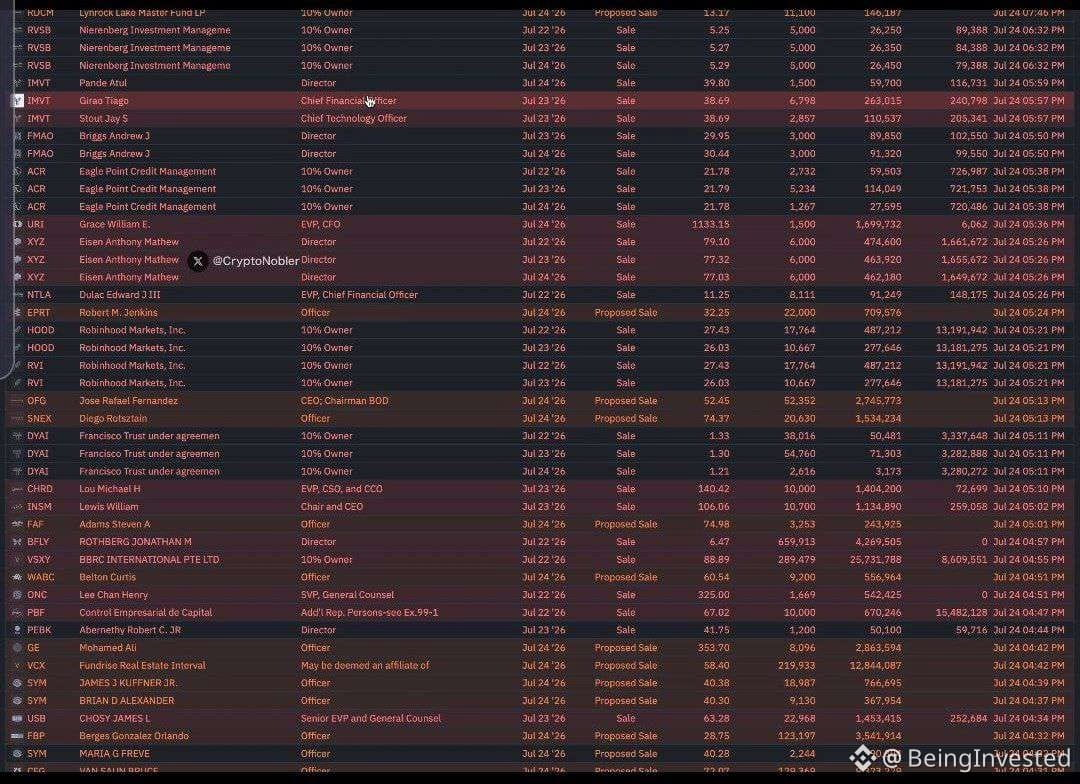Image resolution: width=1080 pixels, height=784 pixels.
Task: Click the 12,844,087 value cell
Action: 875,666
